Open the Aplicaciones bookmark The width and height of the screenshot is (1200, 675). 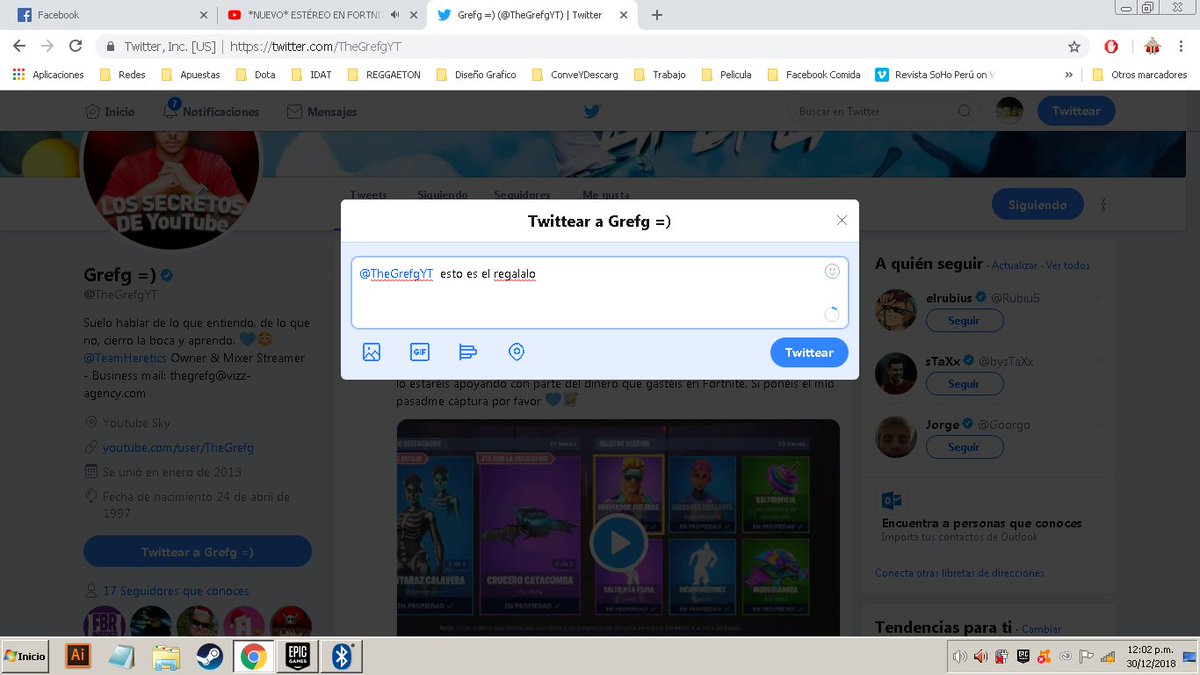coord(49,74)
